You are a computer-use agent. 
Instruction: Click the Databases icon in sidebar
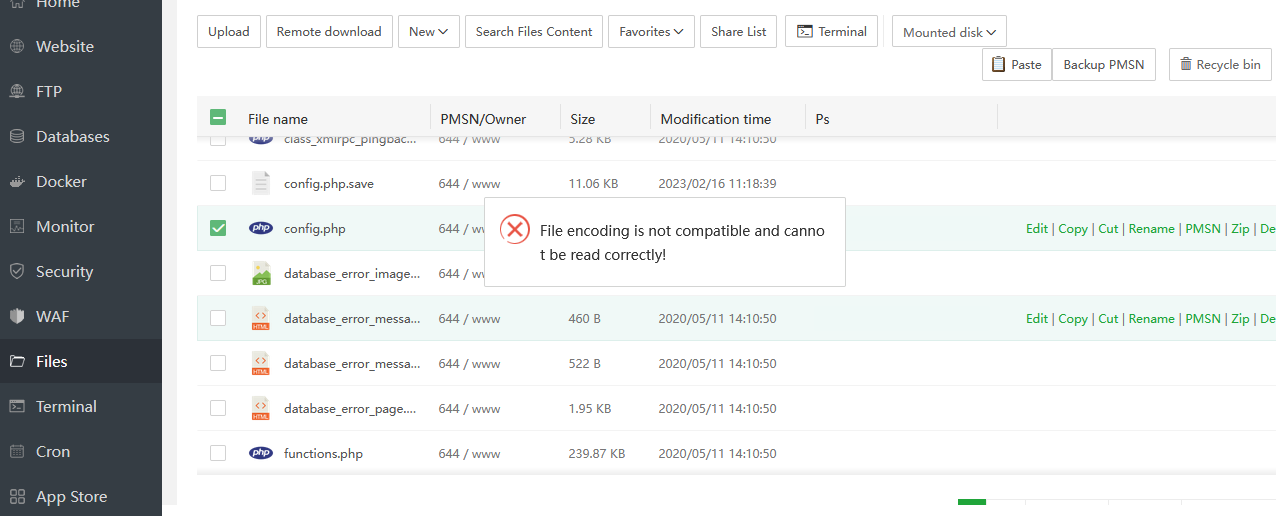pos(17,137)
